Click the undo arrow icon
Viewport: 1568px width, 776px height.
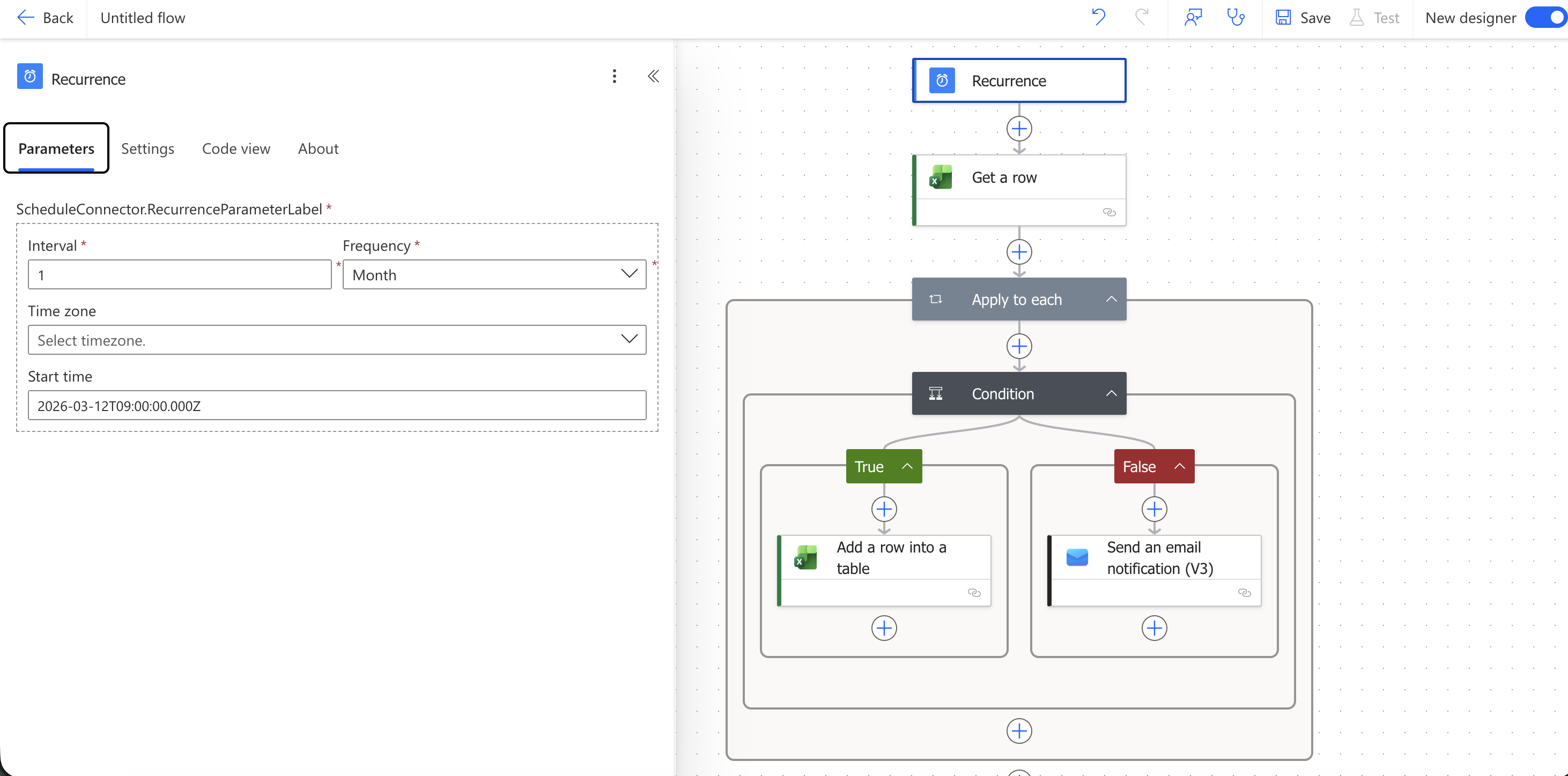click(x=1098, y=17)
